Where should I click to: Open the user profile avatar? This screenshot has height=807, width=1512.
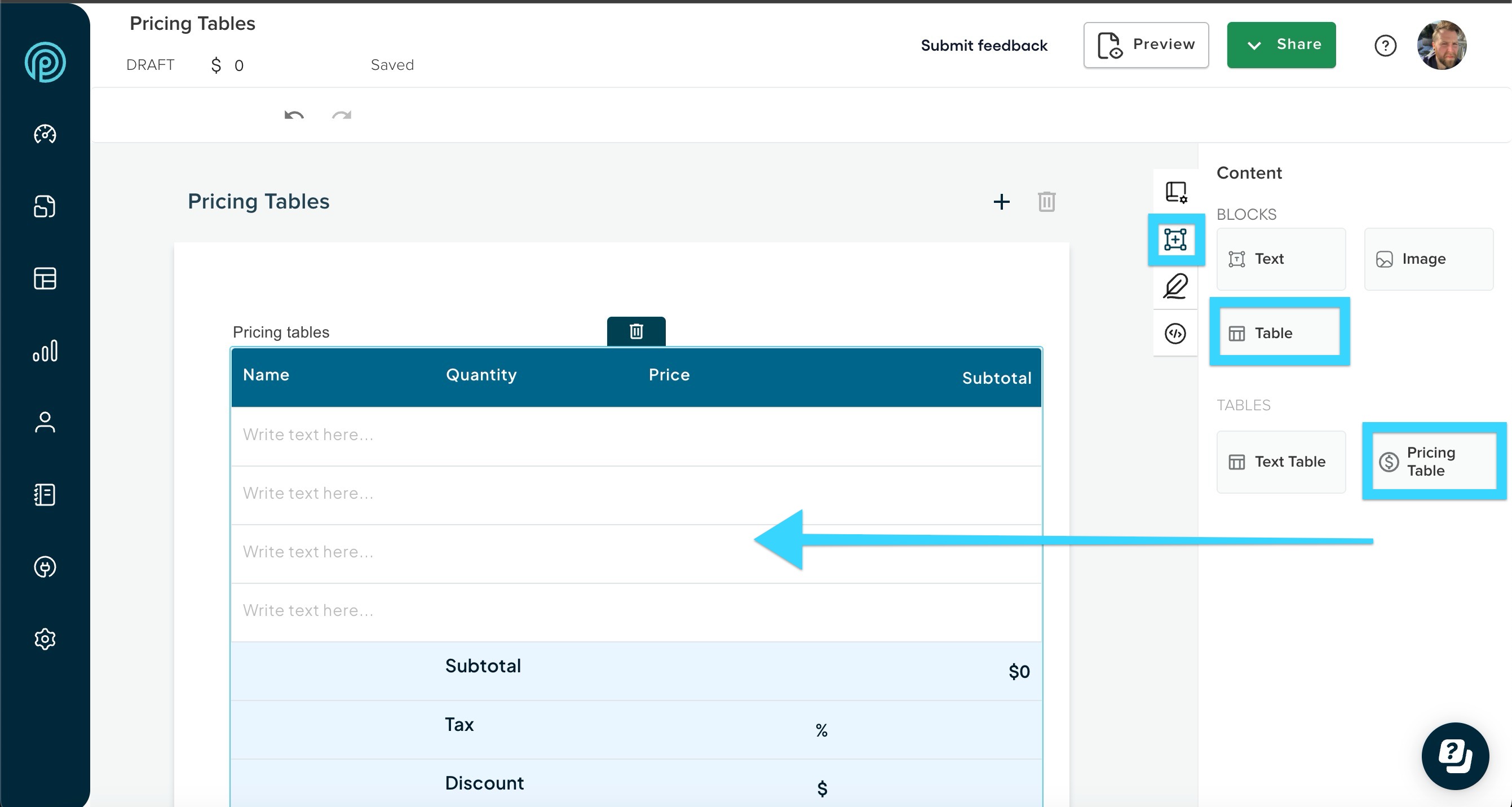pyautogui.click(x=1442, y=45)
